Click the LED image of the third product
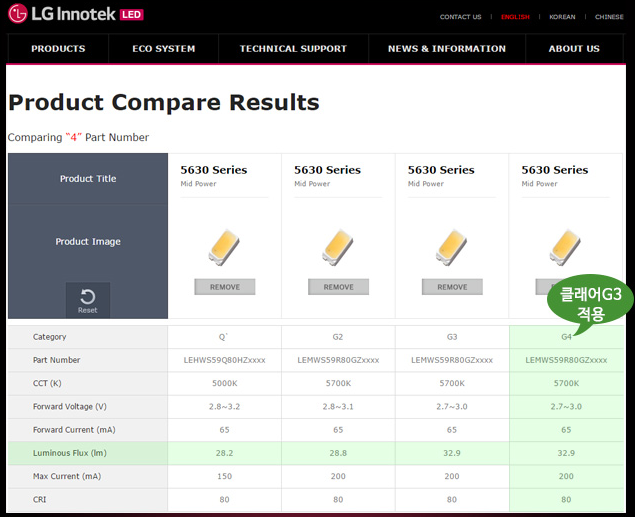The height and width of the screenshot is (517, 635). pyautogui.click(x=452, y=248)
